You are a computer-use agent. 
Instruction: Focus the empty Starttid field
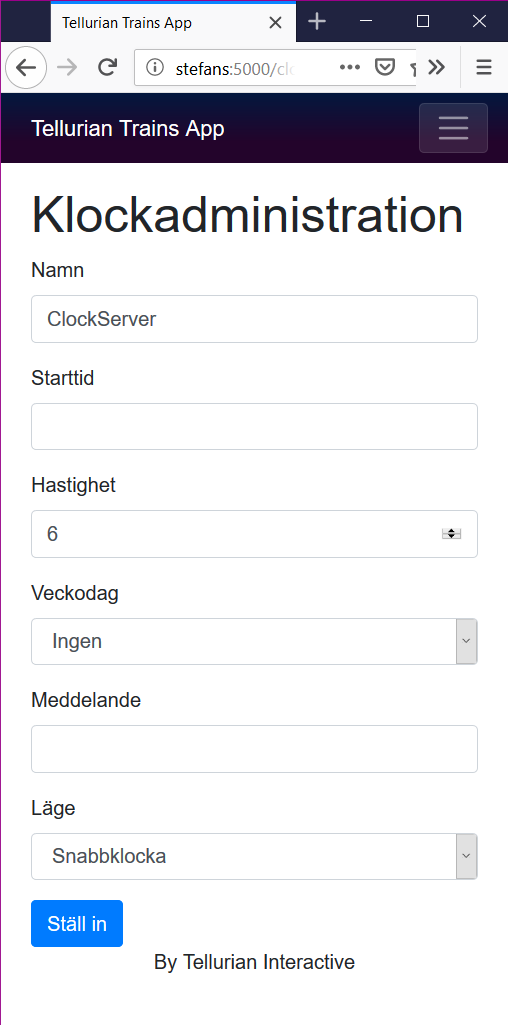point(254,426)
